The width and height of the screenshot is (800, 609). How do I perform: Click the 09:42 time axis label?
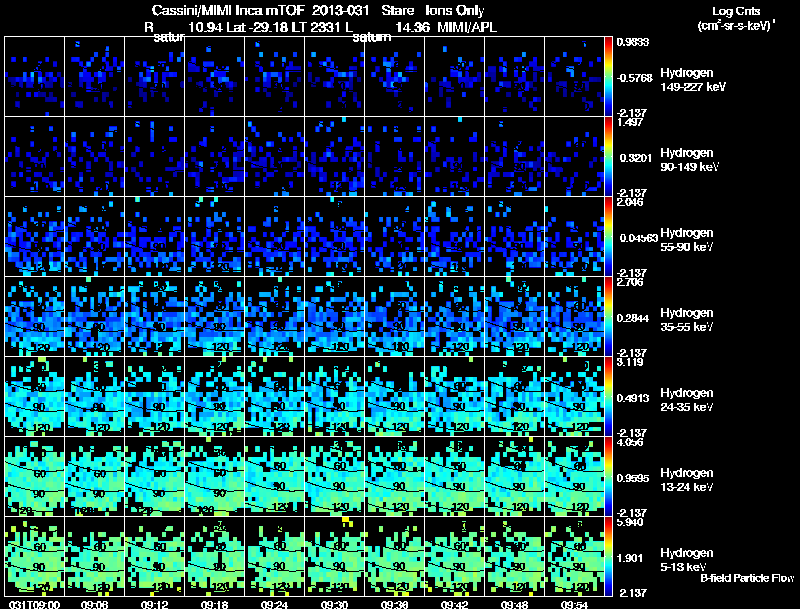(x=454, y=605)
